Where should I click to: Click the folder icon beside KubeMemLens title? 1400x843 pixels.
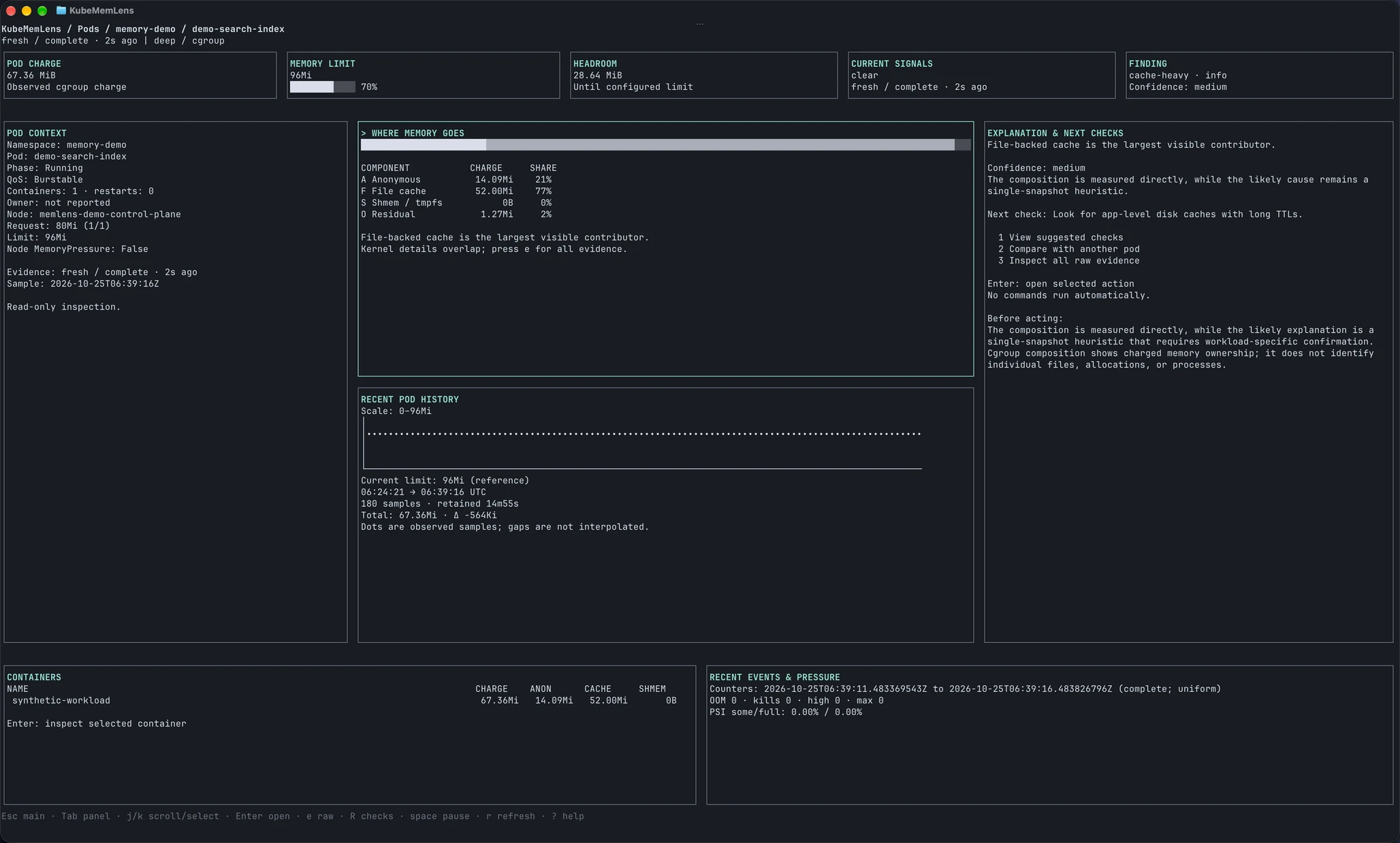[61, 10]
